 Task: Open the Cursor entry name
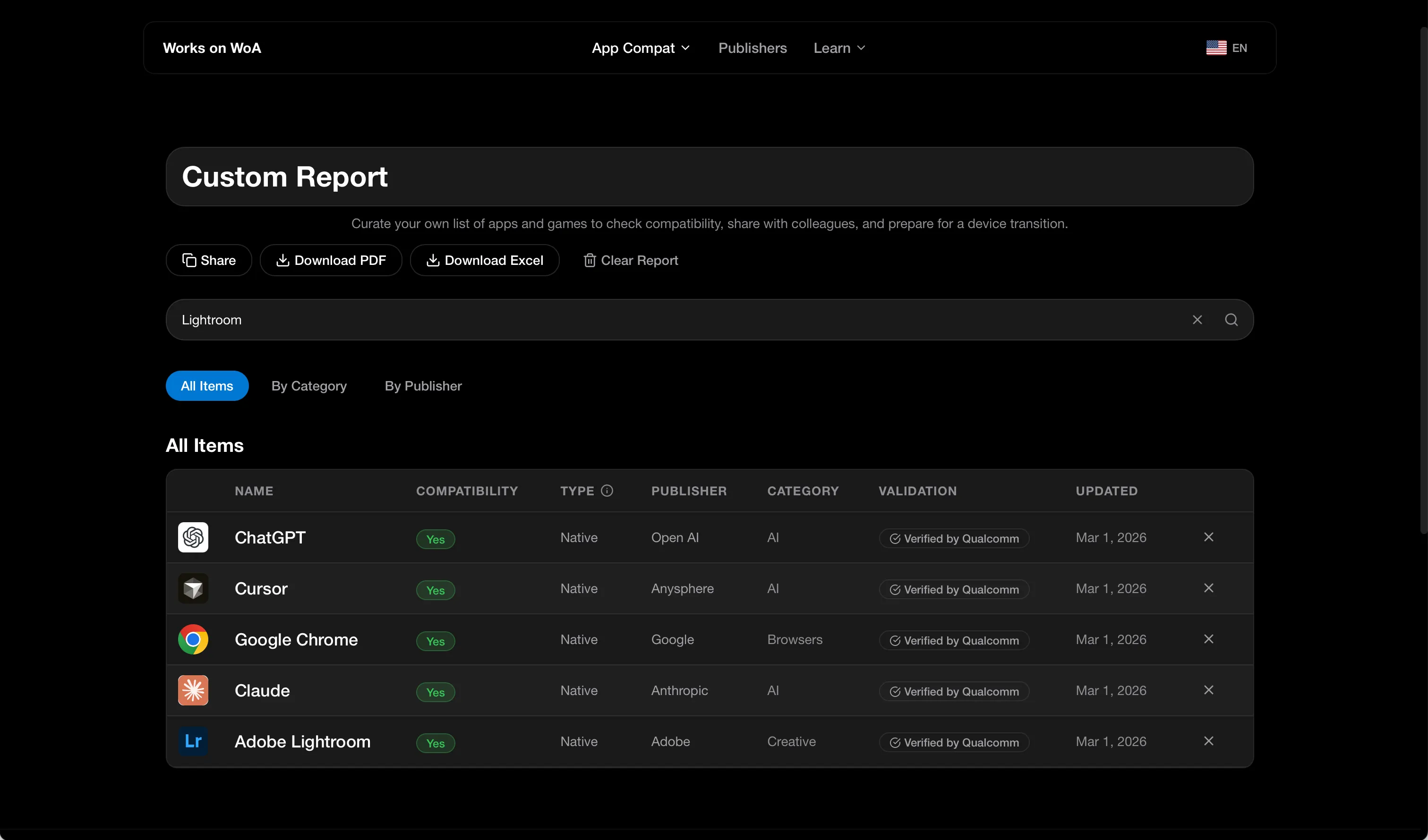pyautogui.click(x=261, y=588)
